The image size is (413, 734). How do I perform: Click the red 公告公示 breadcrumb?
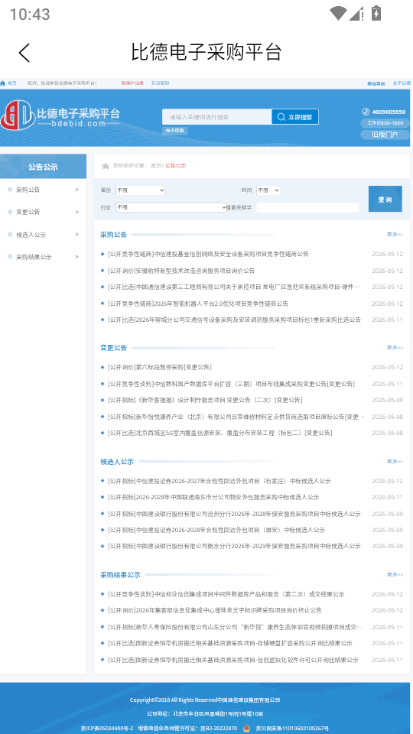[x=175, y=166]
